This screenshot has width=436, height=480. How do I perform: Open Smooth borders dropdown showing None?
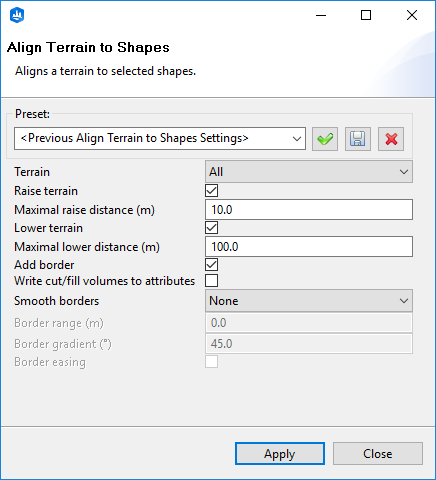coord(309,301)
